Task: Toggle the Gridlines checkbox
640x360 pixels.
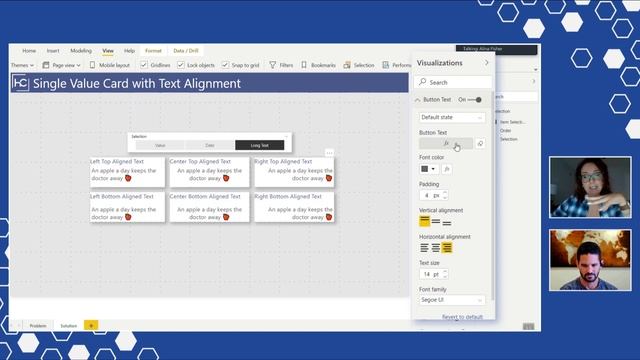Action: [x=144, y=65]
